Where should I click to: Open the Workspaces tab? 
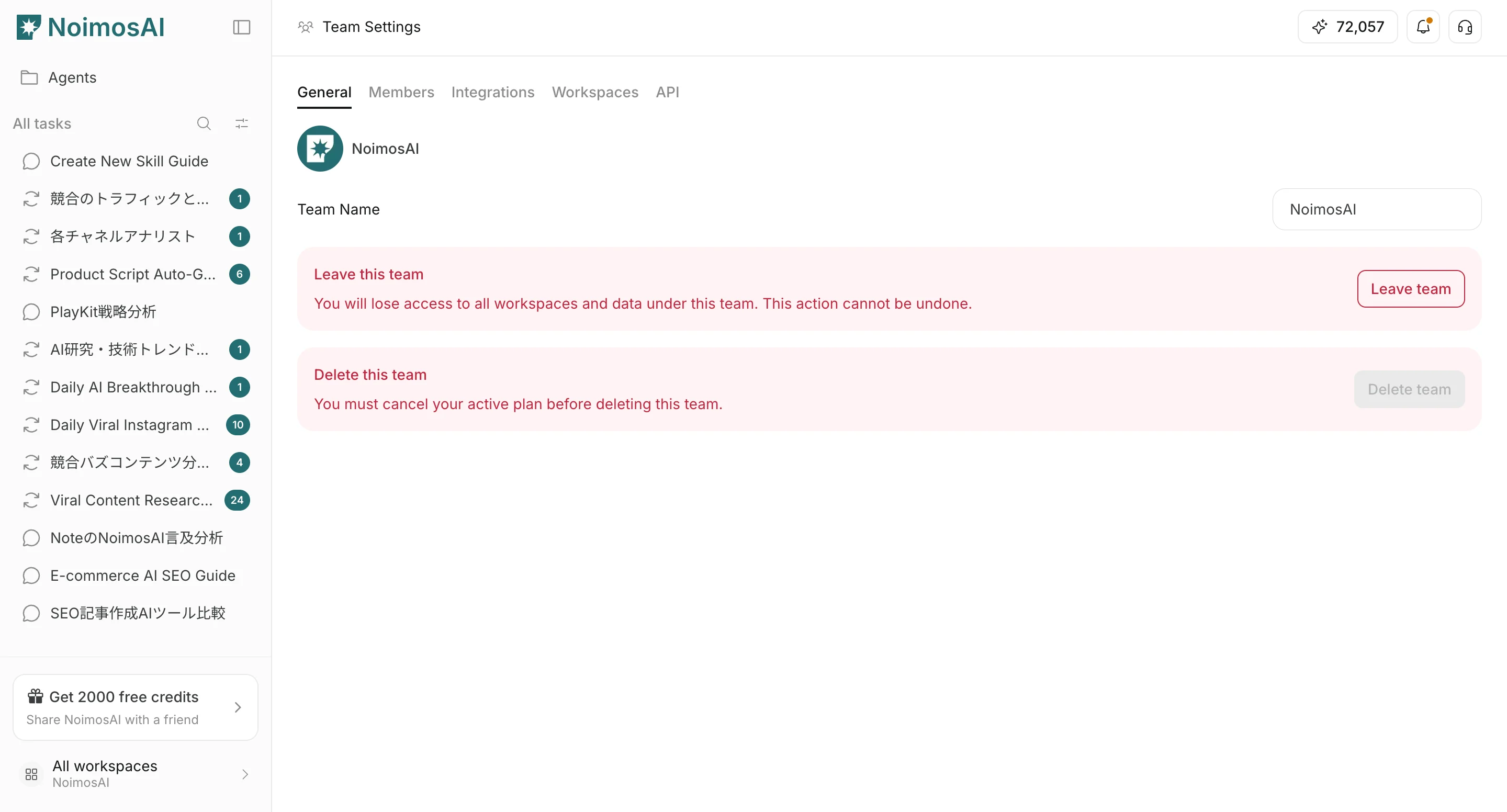pyautogui.click(x=595, y=92)
